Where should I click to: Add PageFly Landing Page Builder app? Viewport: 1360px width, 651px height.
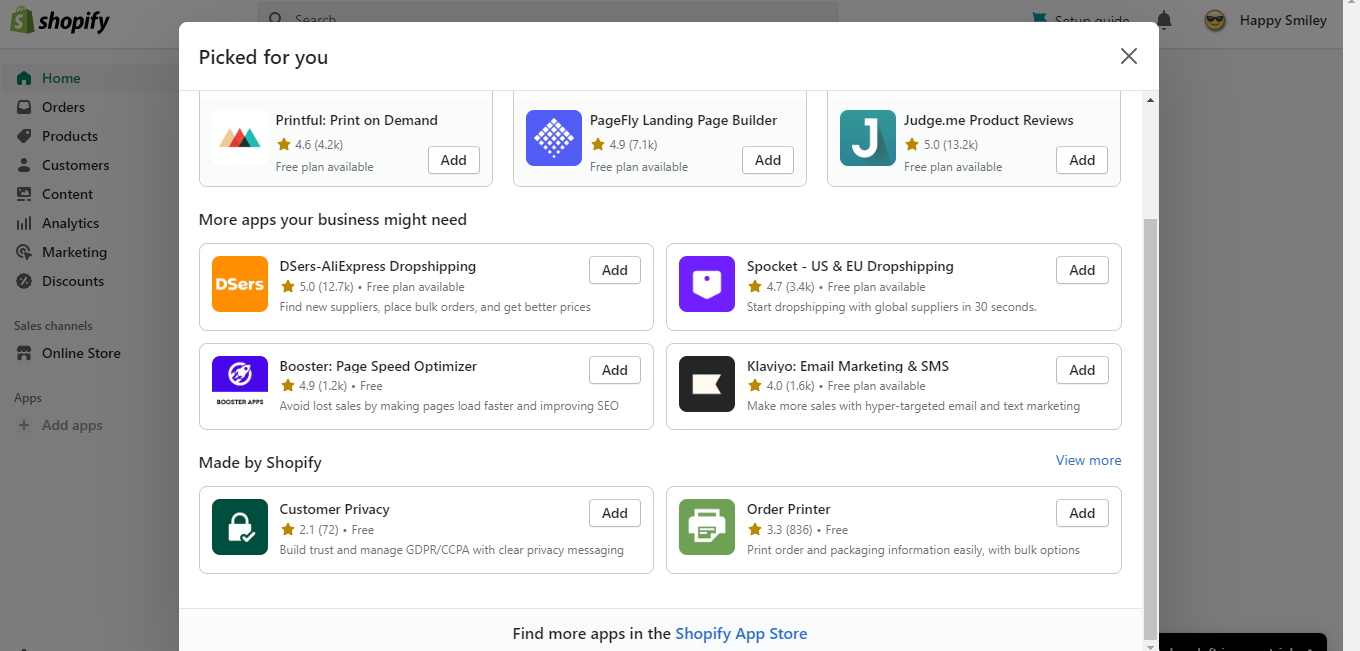(x=768, y=160)
